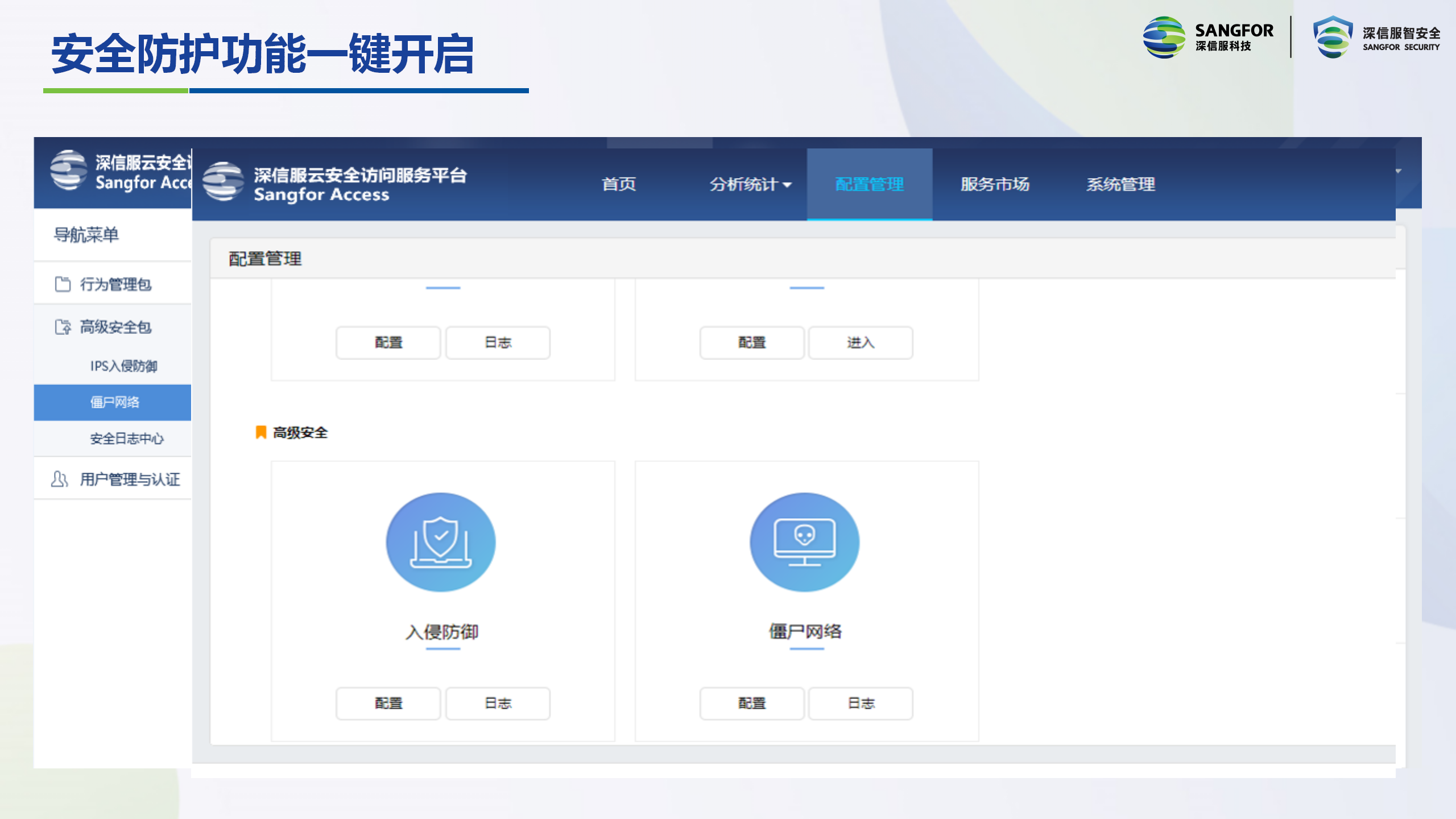This screenshot has width=1456, height=819.
Task: Click the 高级安全包 folder icon
Action: pyautogui.click(x=63, y=326)
